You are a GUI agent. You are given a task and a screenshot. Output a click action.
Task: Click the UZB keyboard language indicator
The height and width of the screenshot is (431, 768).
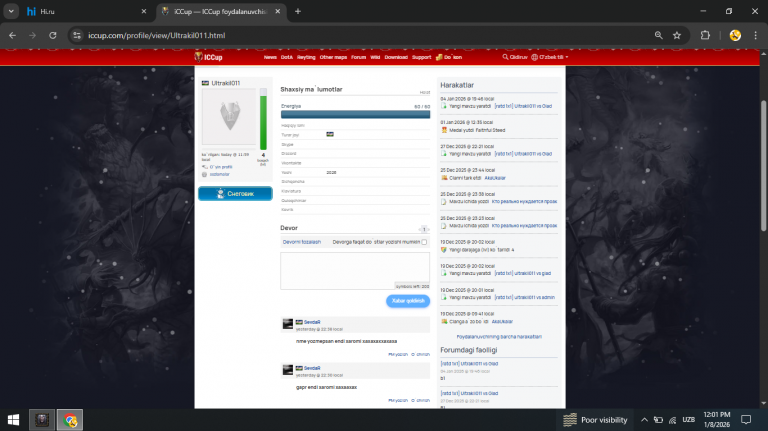pos(688,420)
